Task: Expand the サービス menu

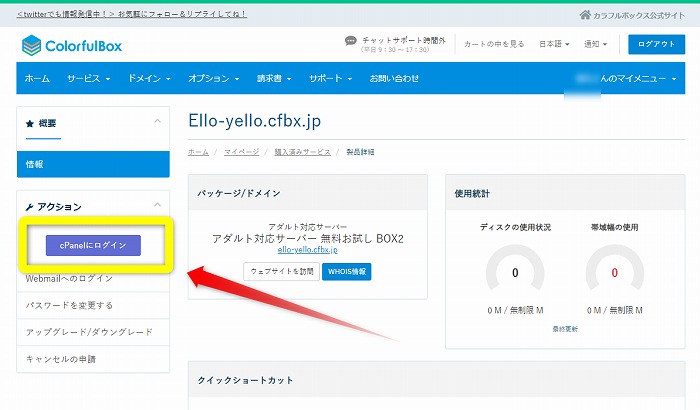Action: coord(90,78)
